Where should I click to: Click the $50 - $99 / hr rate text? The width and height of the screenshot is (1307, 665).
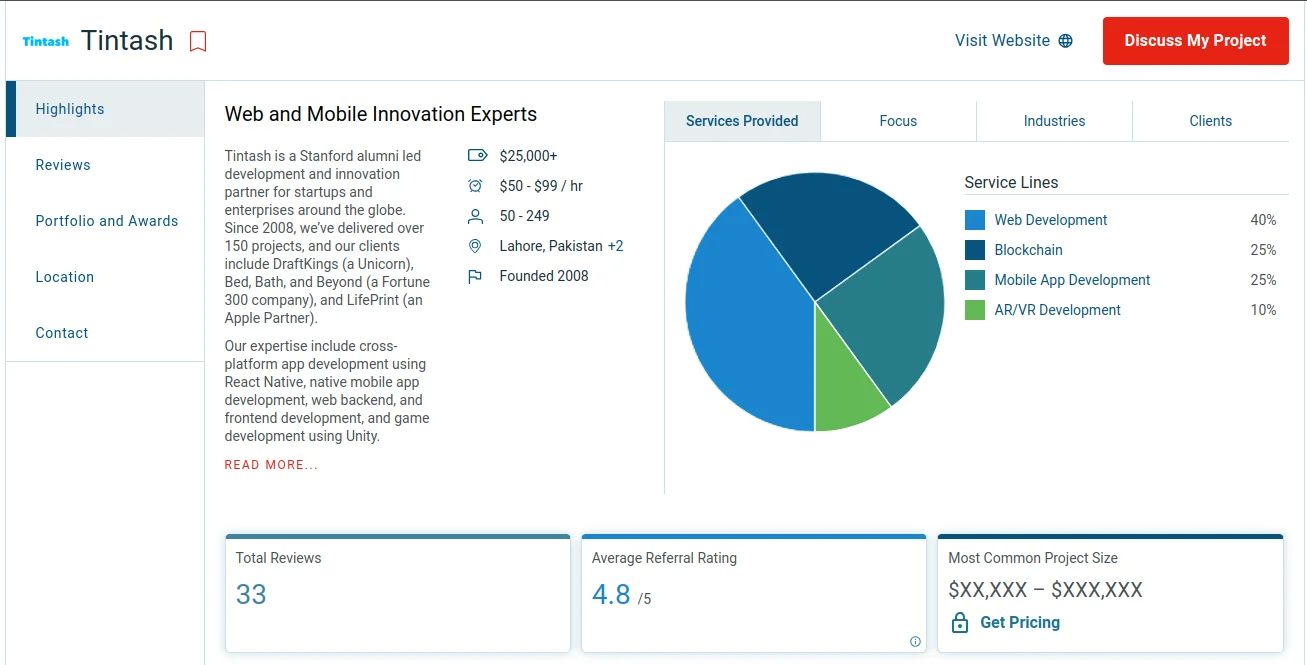541,186
